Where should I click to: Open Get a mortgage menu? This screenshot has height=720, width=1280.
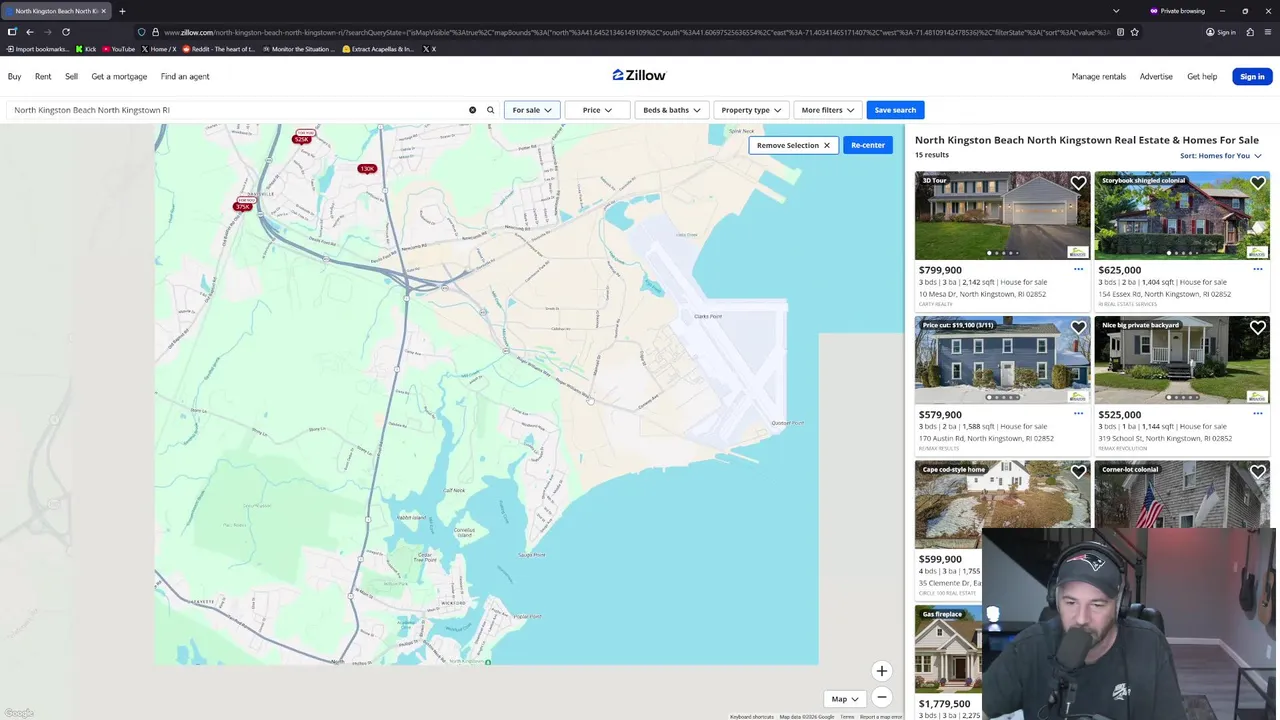click(119, 76)
